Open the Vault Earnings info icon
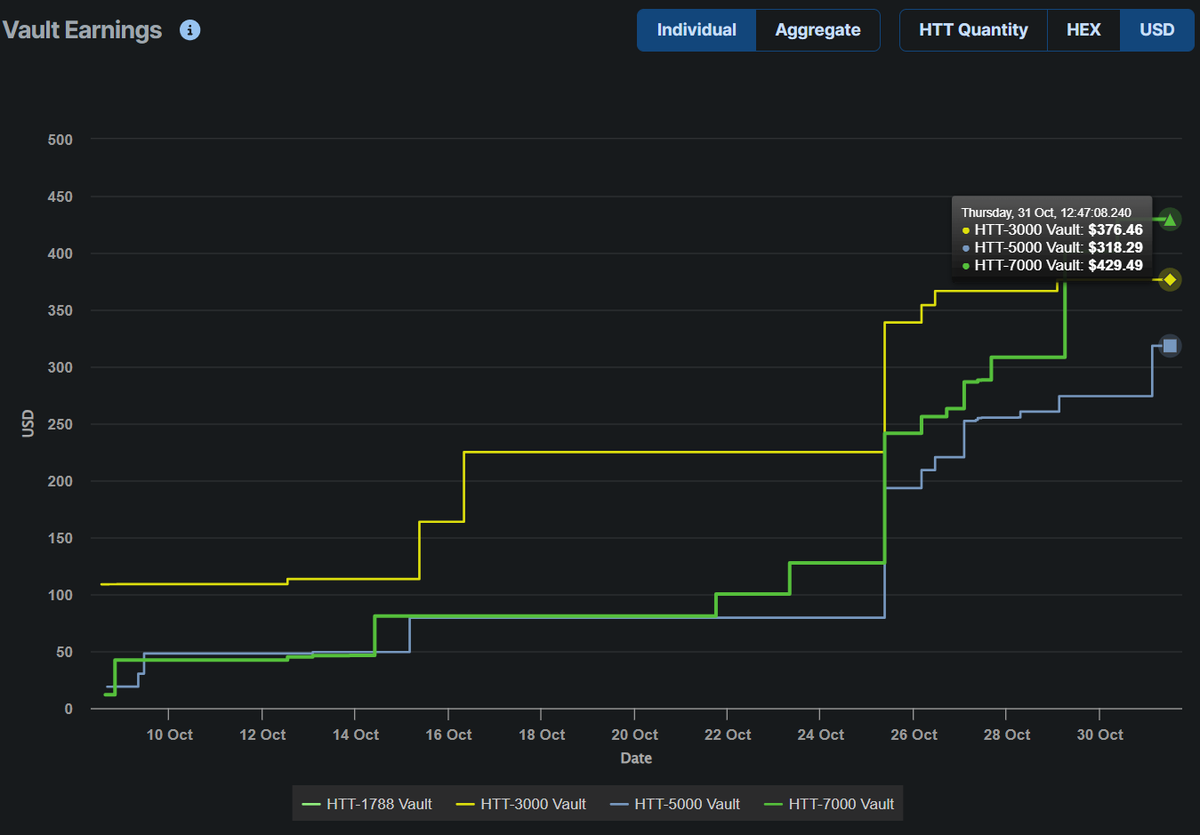This screenshot has width=1200, height=835. pyautogui.click(x=190, y=30)
